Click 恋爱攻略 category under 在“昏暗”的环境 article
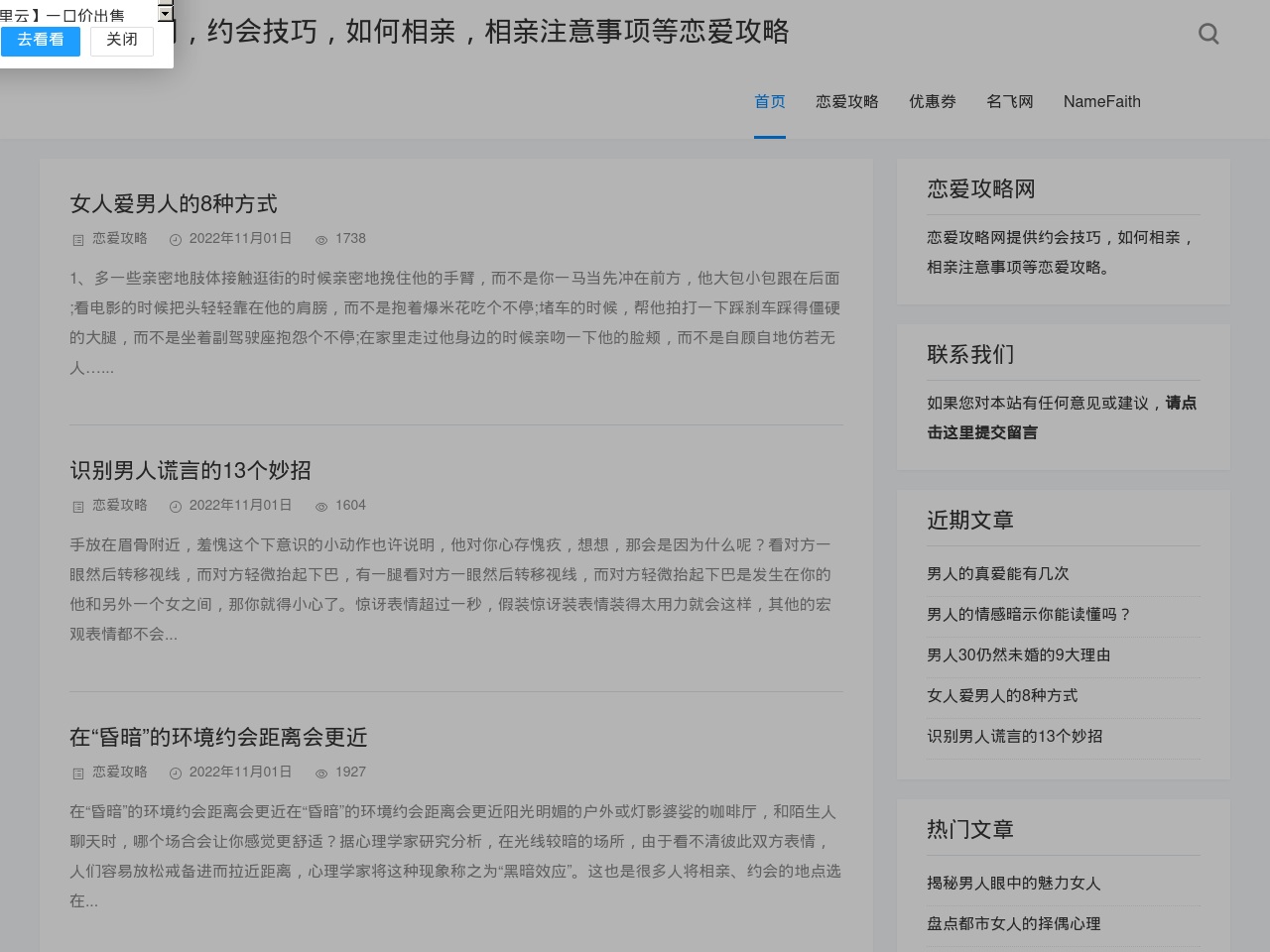The height and width of the screenshot is (952, 1270). 120,773
